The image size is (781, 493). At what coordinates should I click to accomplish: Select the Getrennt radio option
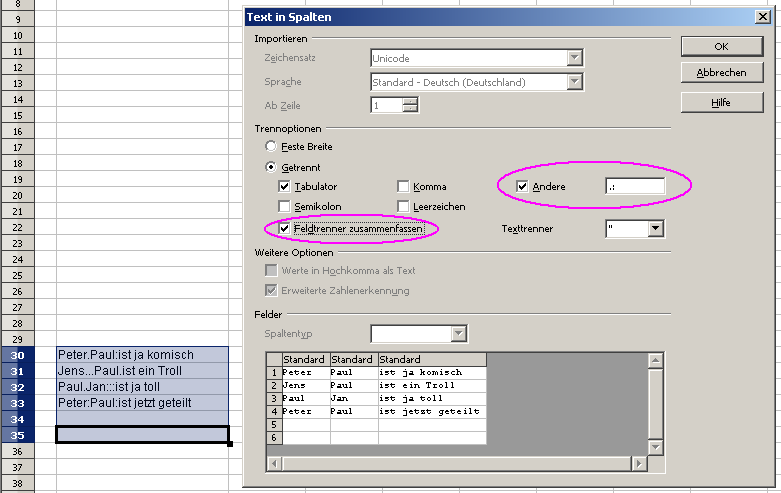[x=271, y=167]
